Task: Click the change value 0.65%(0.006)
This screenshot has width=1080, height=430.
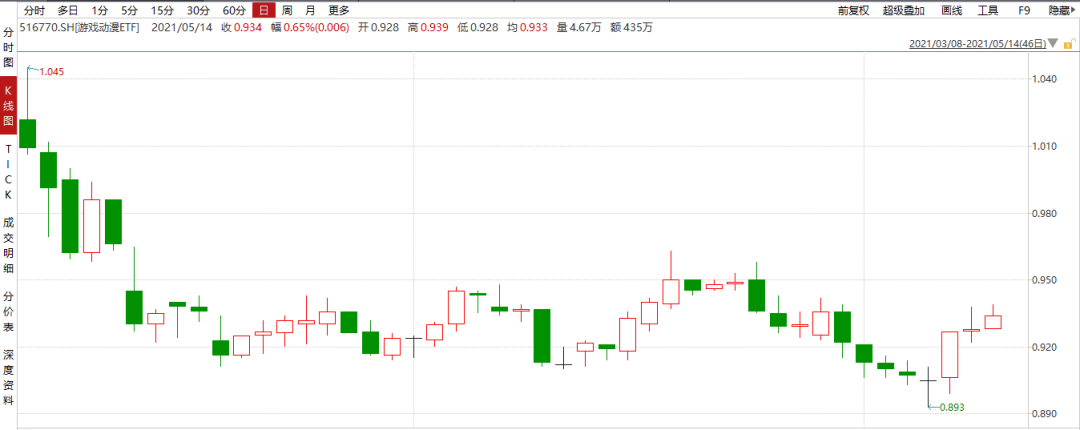Action: (x=317, y=28)
